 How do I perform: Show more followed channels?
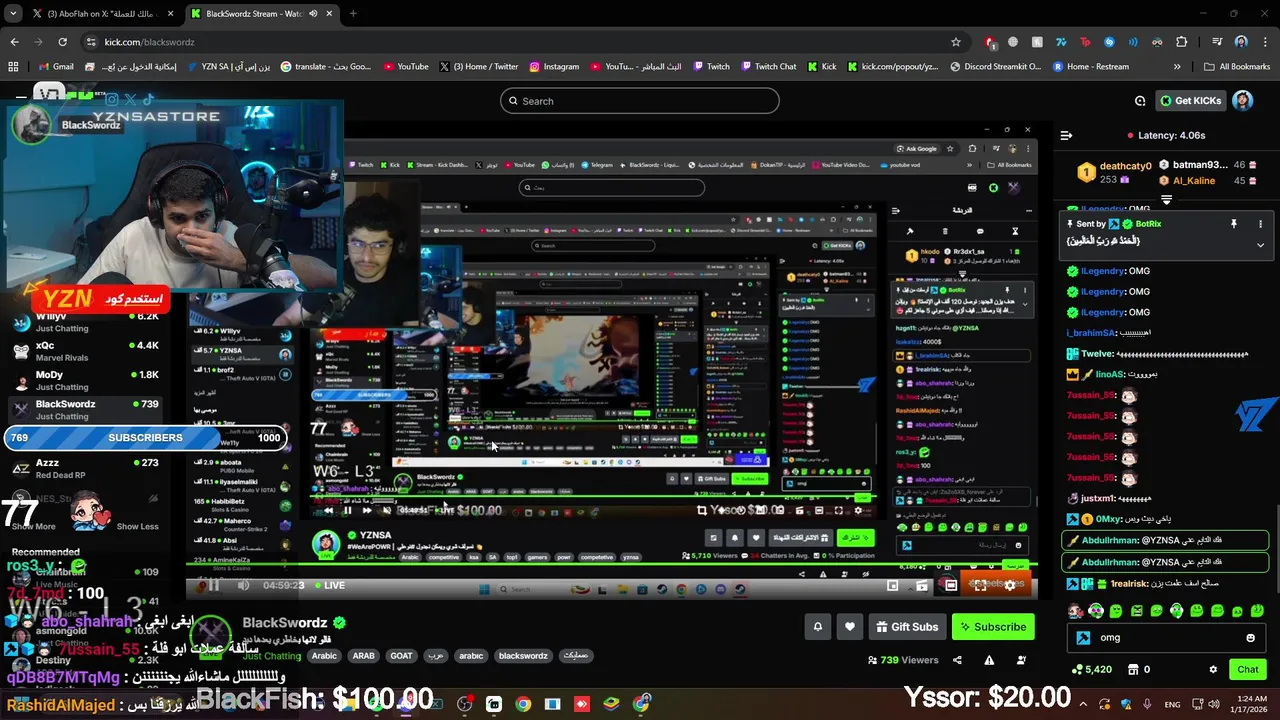click(34, 526)
